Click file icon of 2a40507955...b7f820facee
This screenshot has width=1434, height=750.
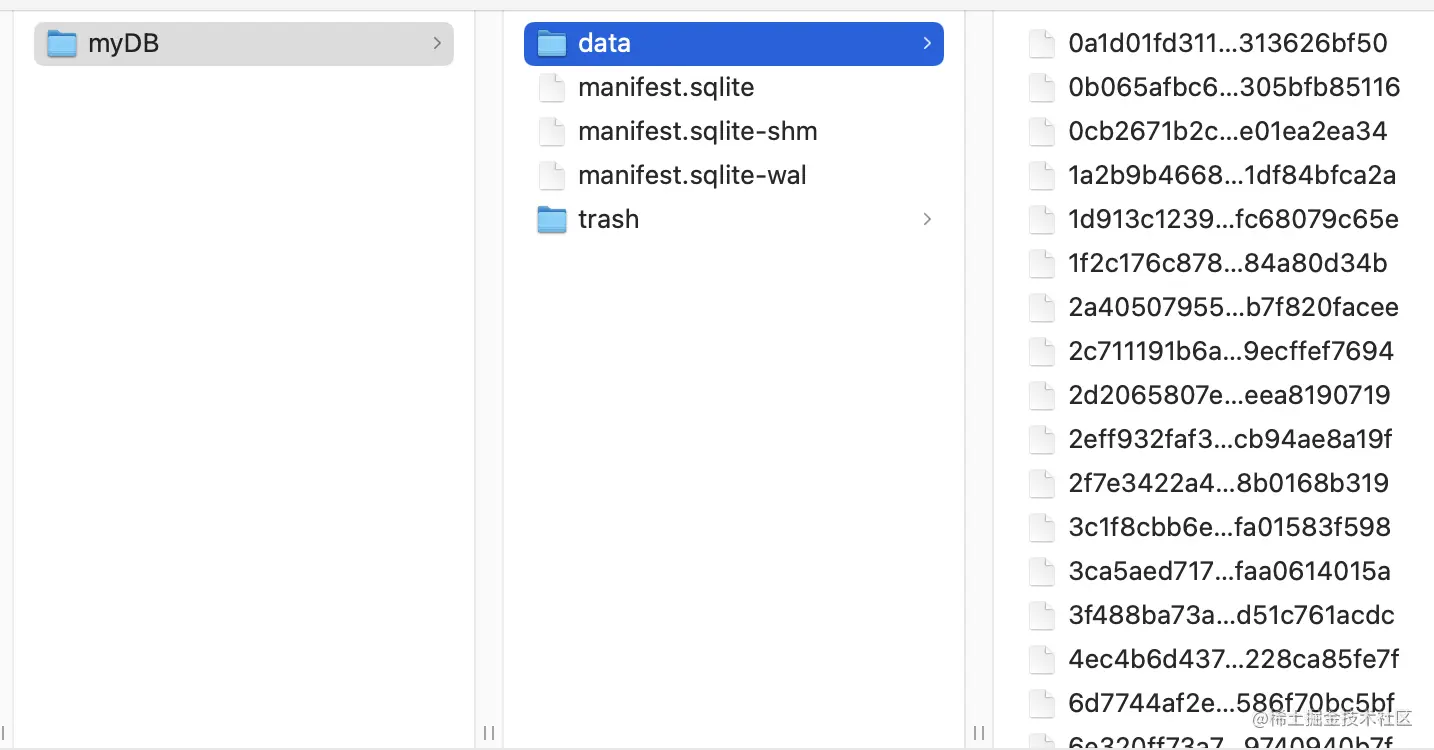point(1042,308)
